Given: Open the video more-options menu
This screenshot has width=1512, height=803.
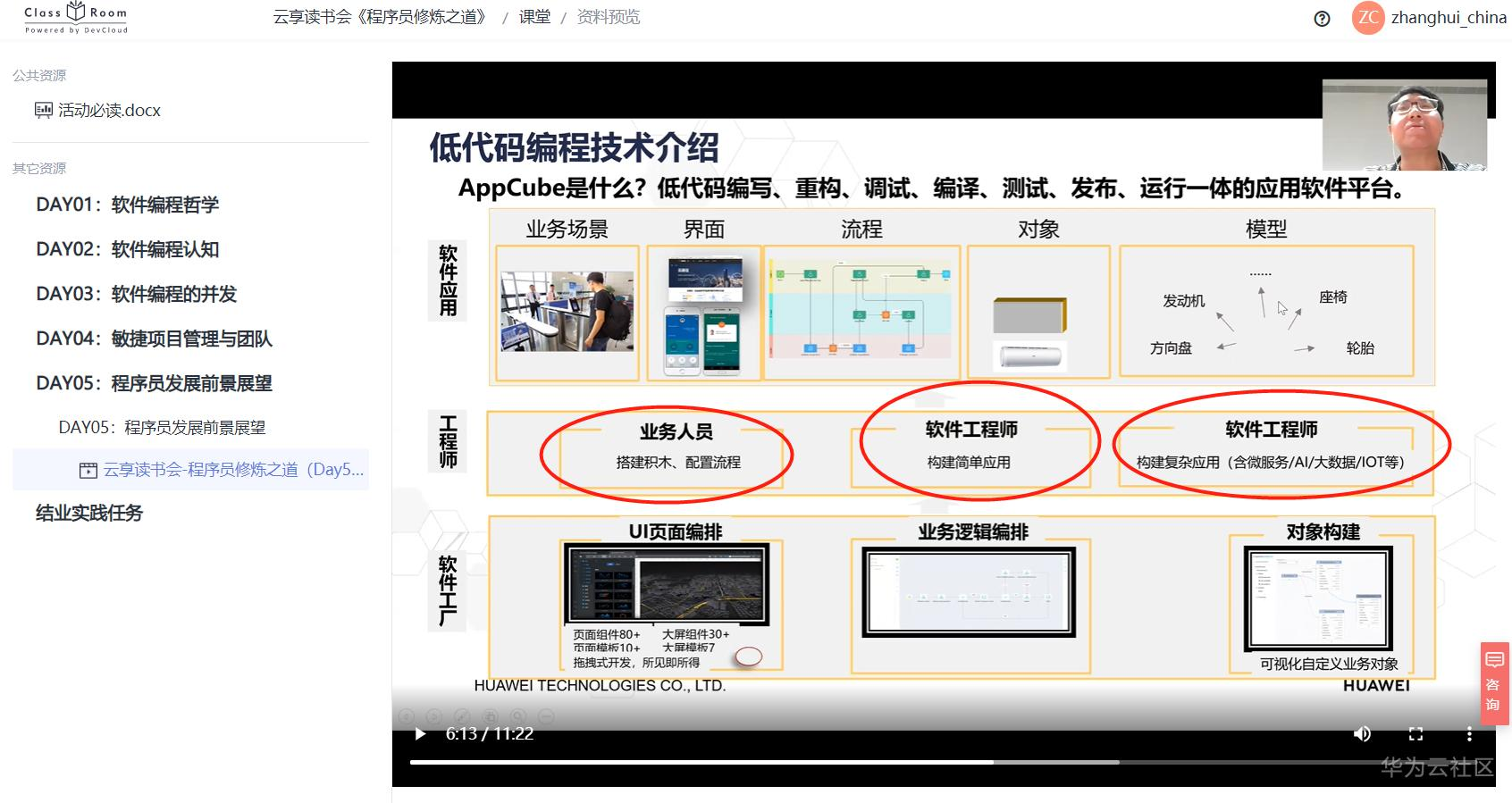Looking at the screenshot, I should click(x=1469, y=734).
